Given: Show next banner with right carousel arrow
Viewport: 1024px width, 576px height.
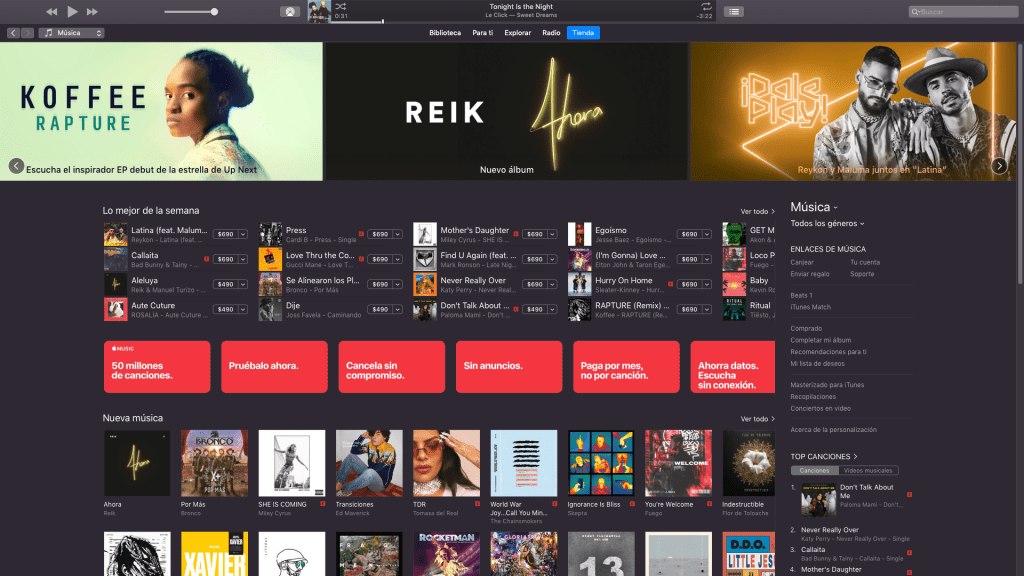Looking at the screenshot, I should pyautogui.click(x=999, y=166).
